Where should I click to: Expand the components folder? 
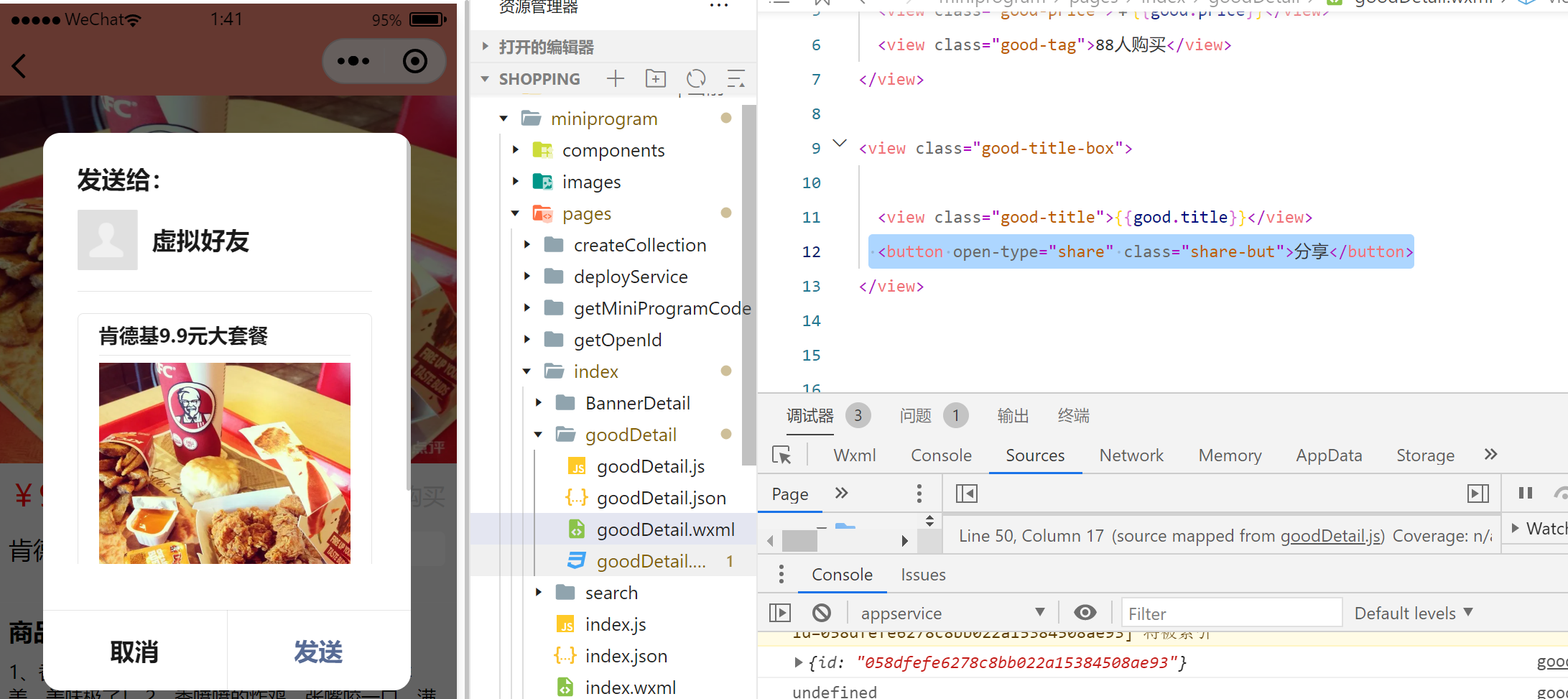[516, 150]
